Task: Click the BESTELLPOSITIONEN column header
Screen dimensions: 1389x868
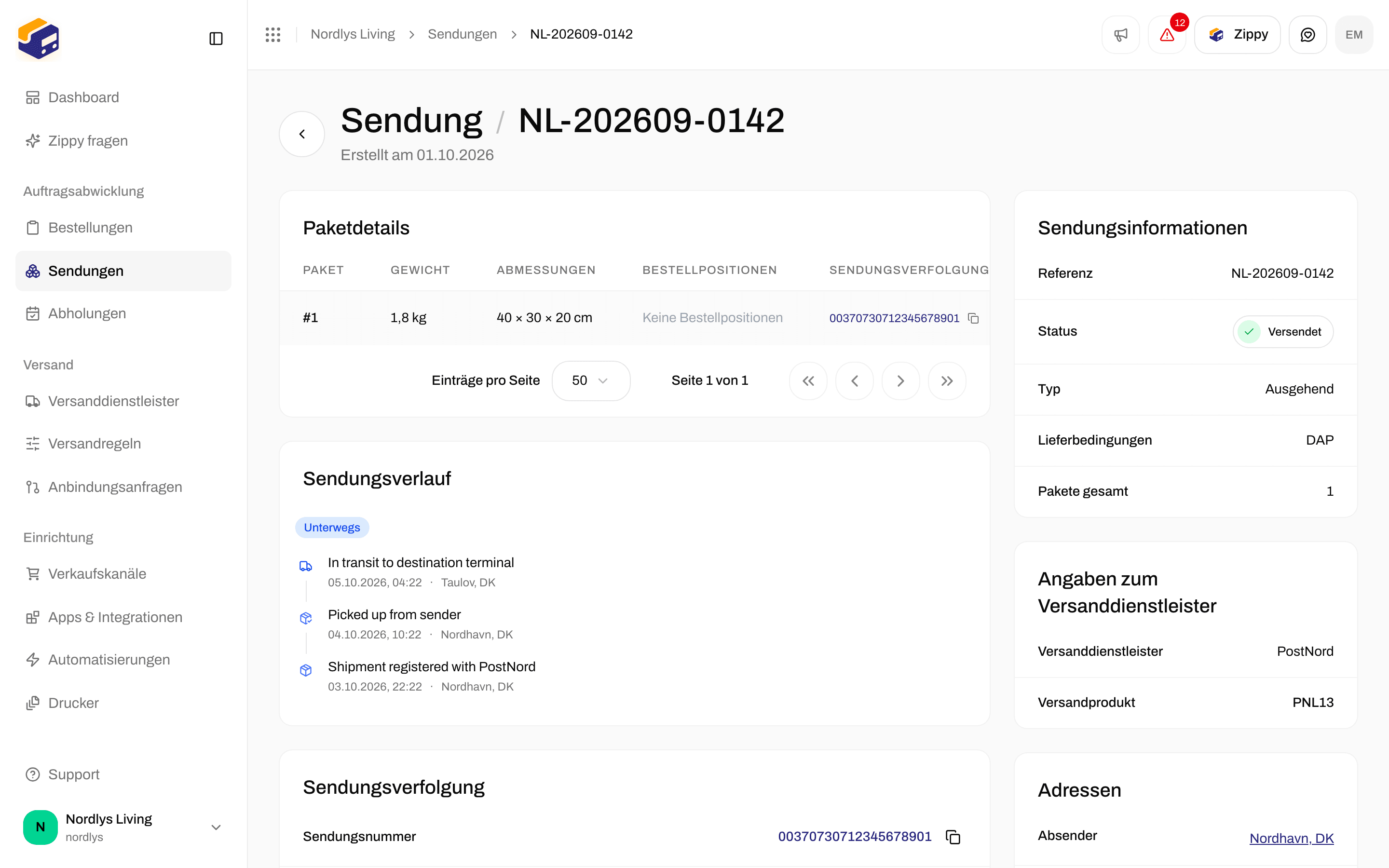Action: pyautogui.click(x=709, y=271)
